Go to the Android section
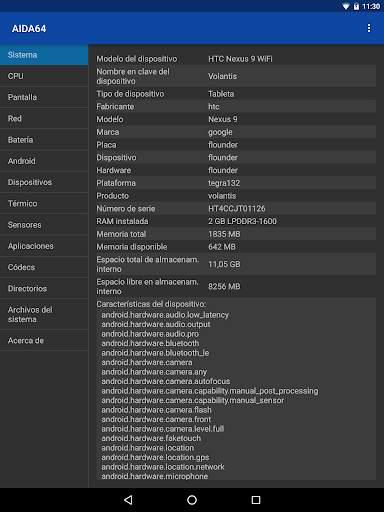Viewport: 384px width, 512px height. pos(44,161)
